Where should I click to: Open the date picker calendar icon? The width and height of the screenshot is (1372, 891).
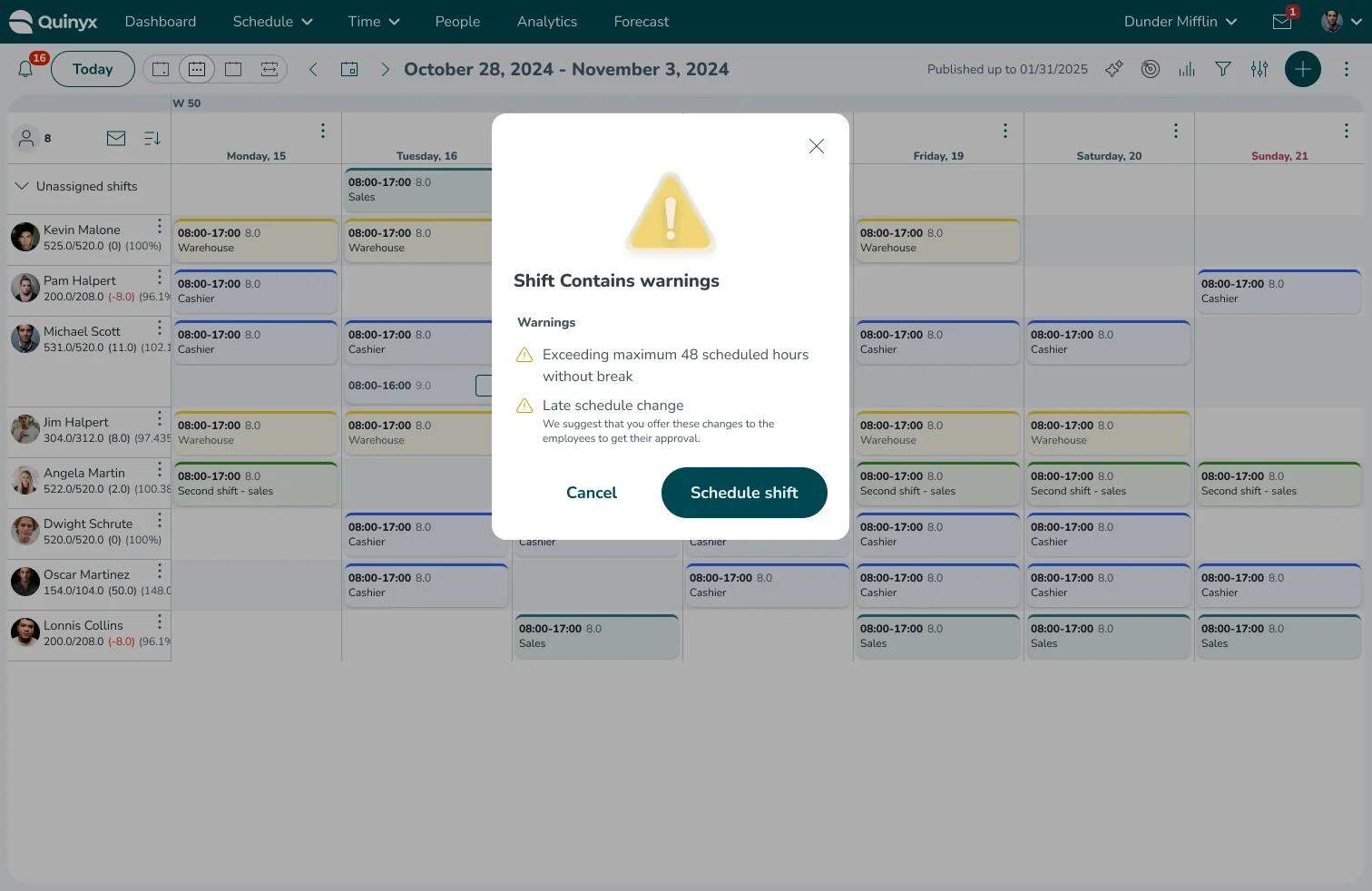[349, 69]
